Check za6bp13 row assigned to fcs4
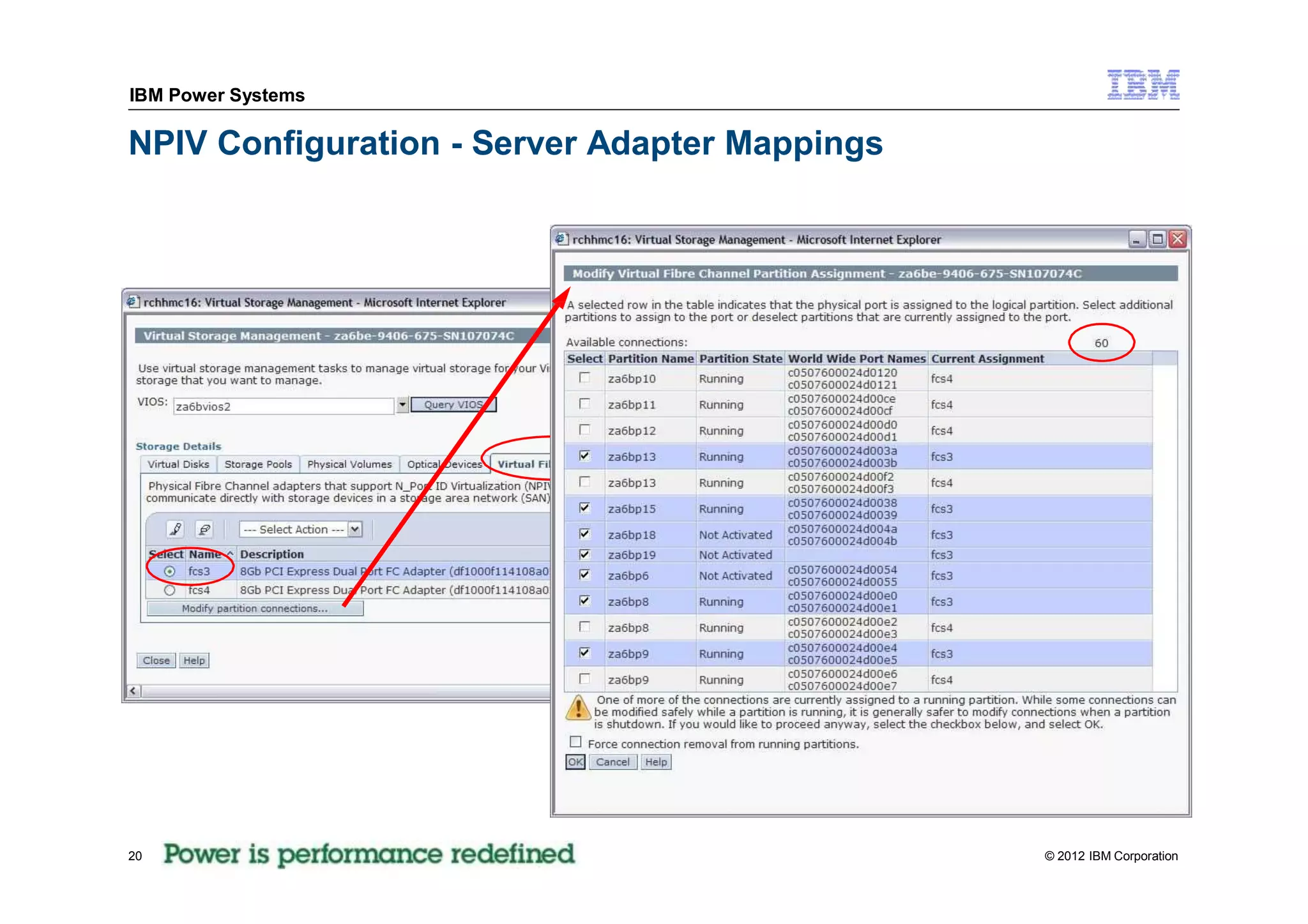The image size is (1308, 924). click(x=584, y=482)
